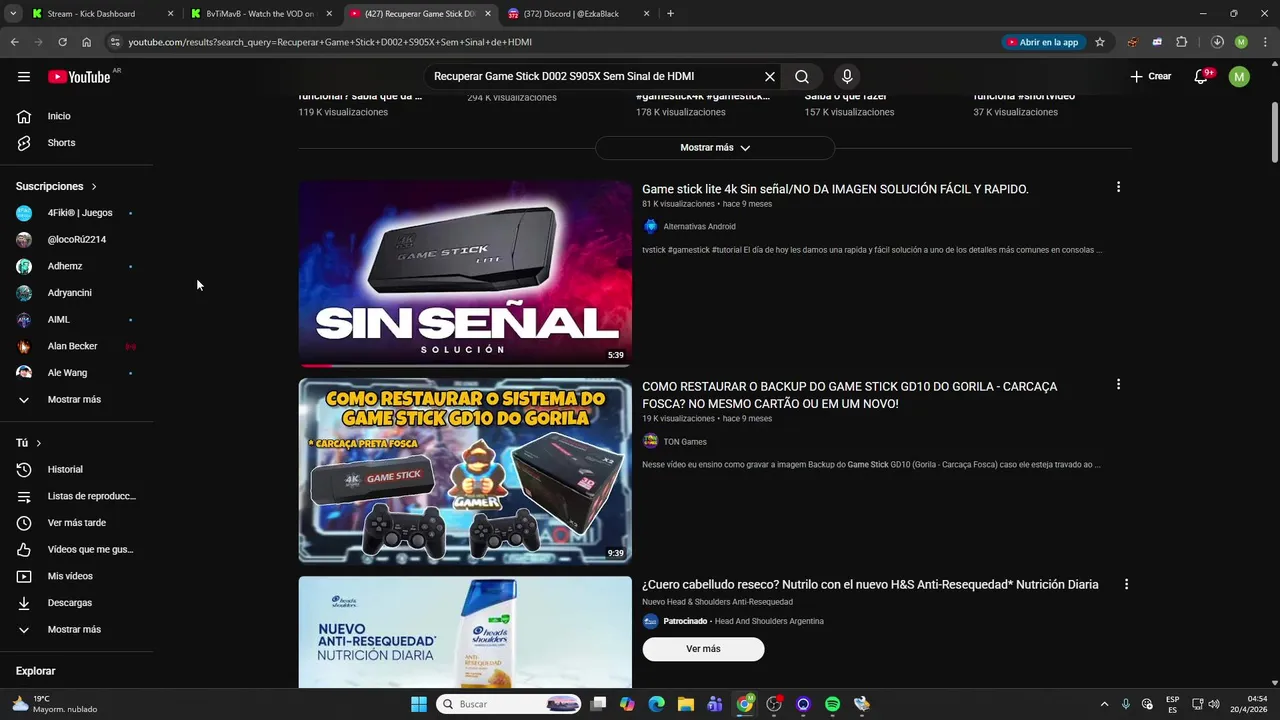Open the Alternativas Android channel
Screen dimensions: 1280x720
click(x=699, y=227)
